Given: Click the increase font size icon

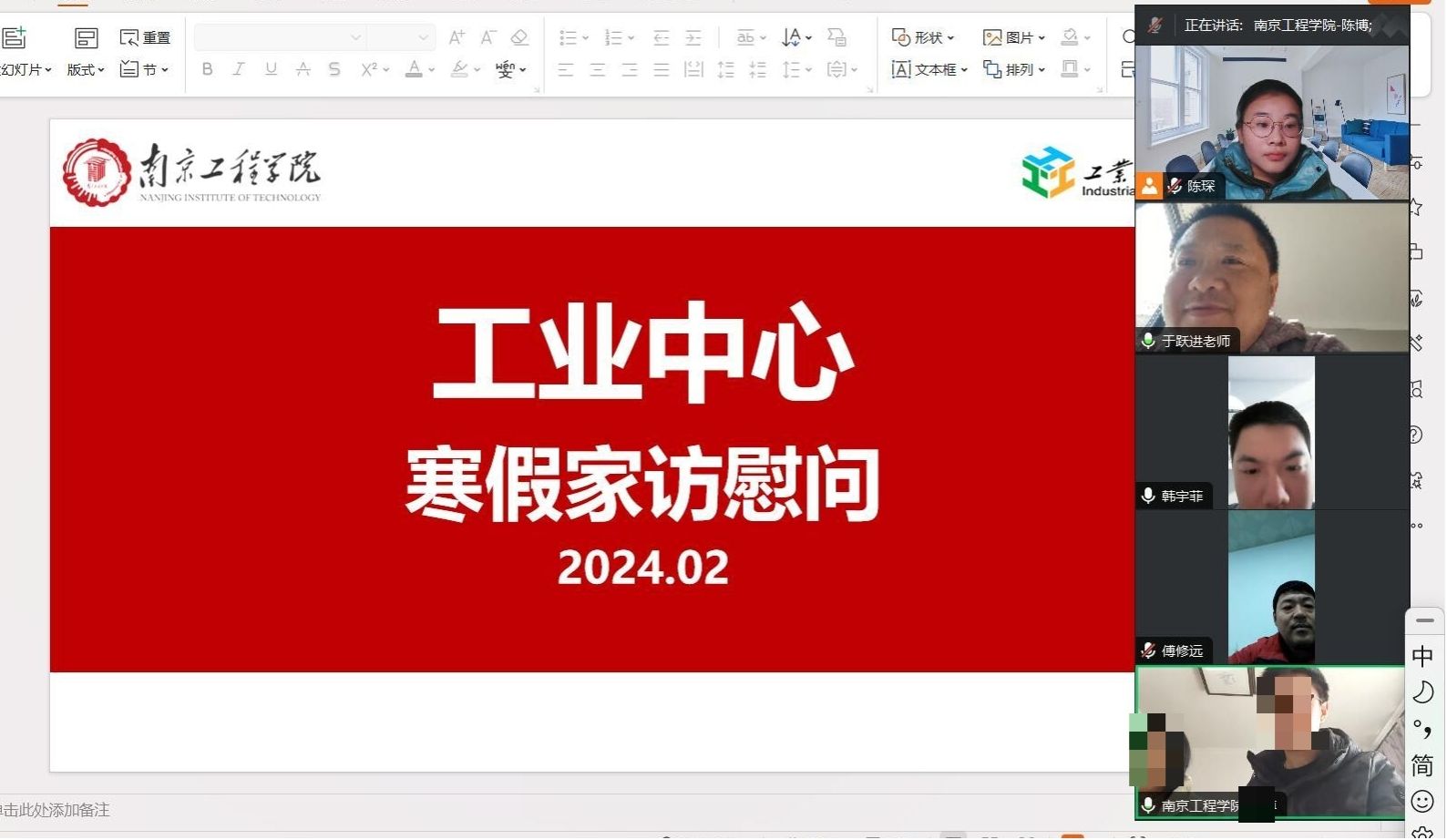Looking at the screenshot, I should pos(457,37).
